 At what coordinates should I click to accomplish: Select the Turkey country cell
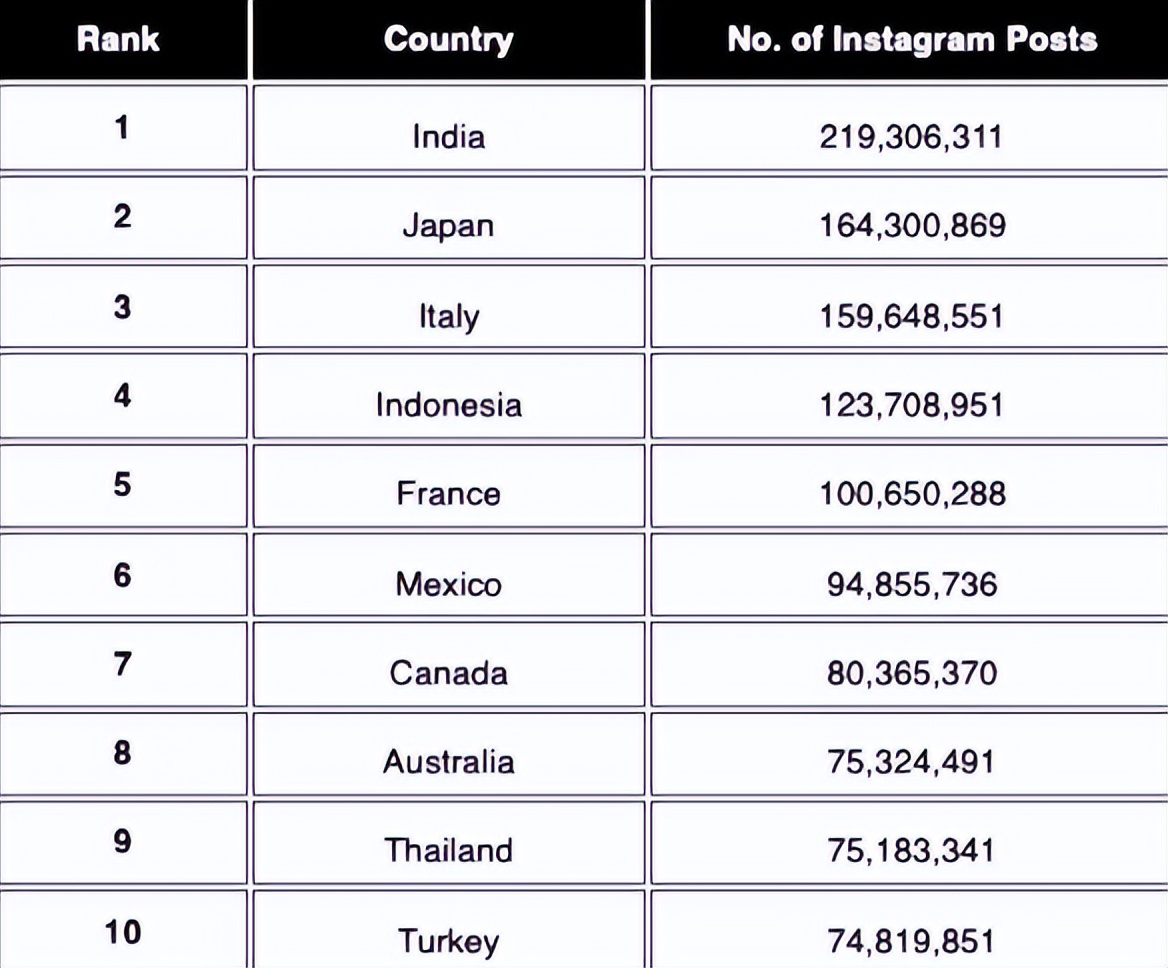coord(448,929)
